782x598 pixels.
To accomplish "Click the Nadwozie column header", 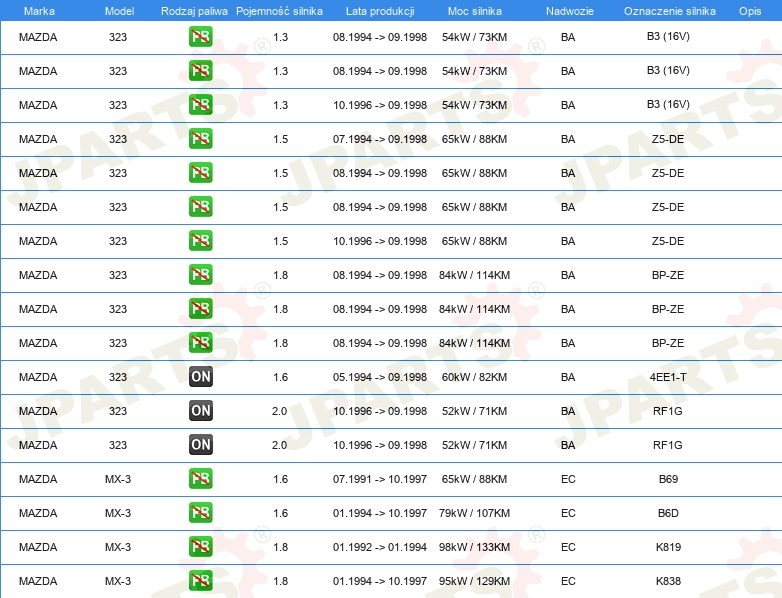I will click(x=570, y=11).
